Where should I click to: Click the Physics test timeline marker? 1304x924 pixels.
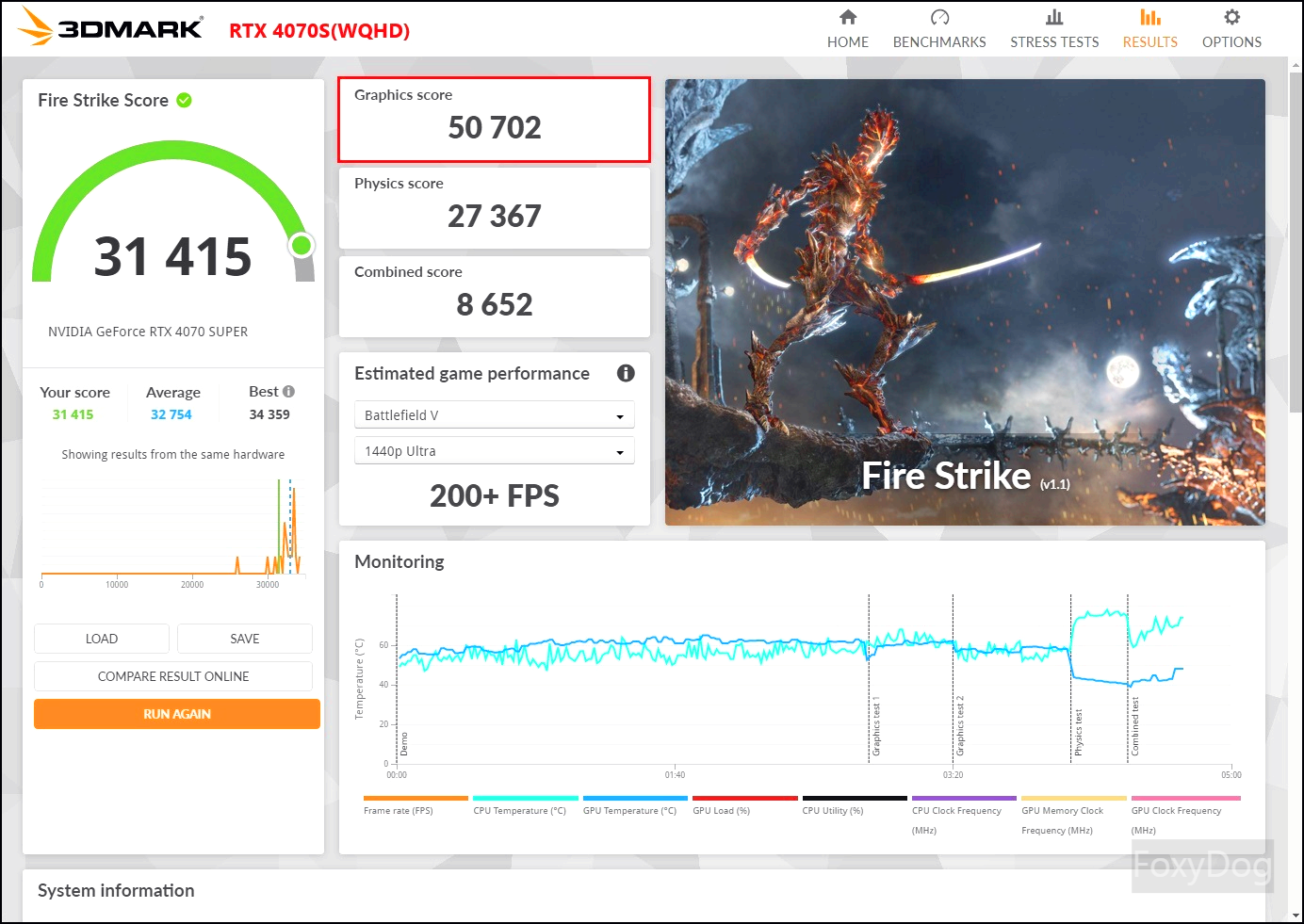point(1078,733)
